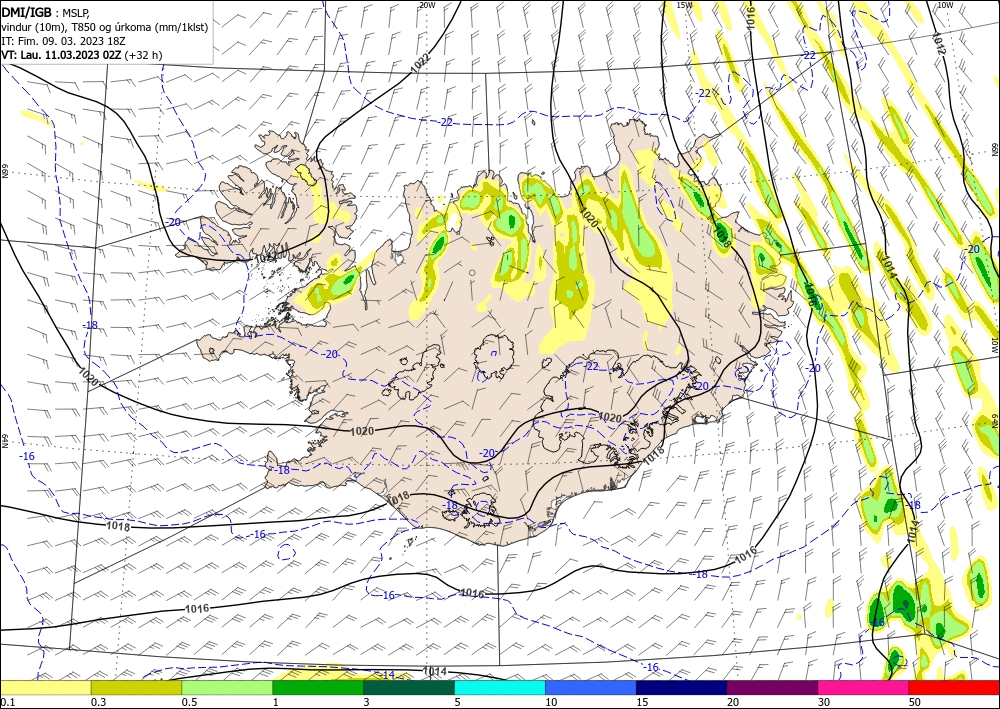Click the "1012" isobar label
Screen dimensions: 1000x709
[x=939, y=43]
